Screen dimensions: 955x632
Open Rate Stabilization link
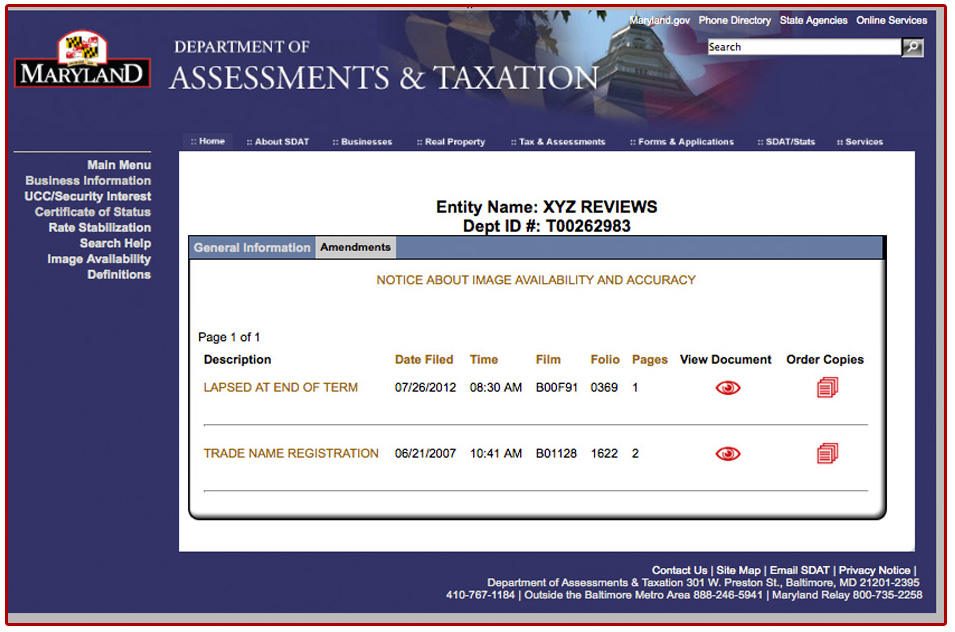[x=100, y=228]
